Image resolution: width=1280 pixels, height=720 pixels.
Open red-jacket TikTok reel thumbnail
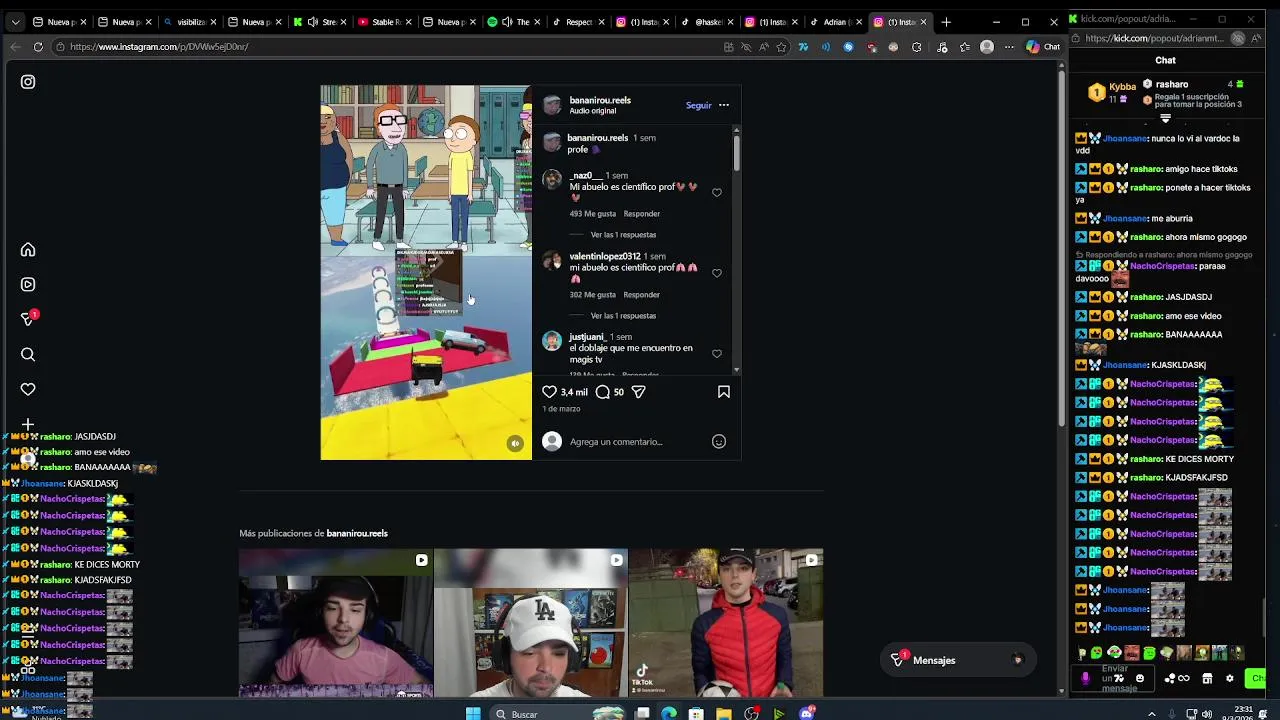pyautogui.click(x=726, y=623)
